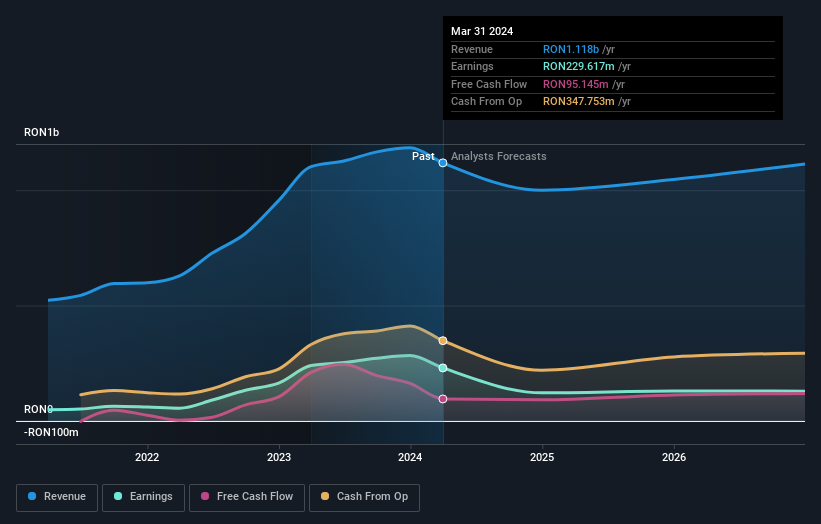
Task: Click the RON0 y-axis label
Action: pos(38,409)
